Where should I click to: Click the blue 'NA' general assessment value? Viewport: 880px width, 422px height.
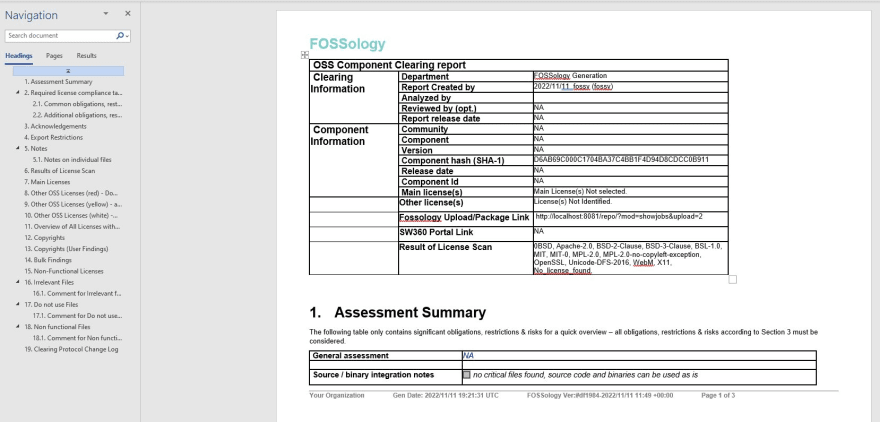pyautogui.click(x=468, y=355)
